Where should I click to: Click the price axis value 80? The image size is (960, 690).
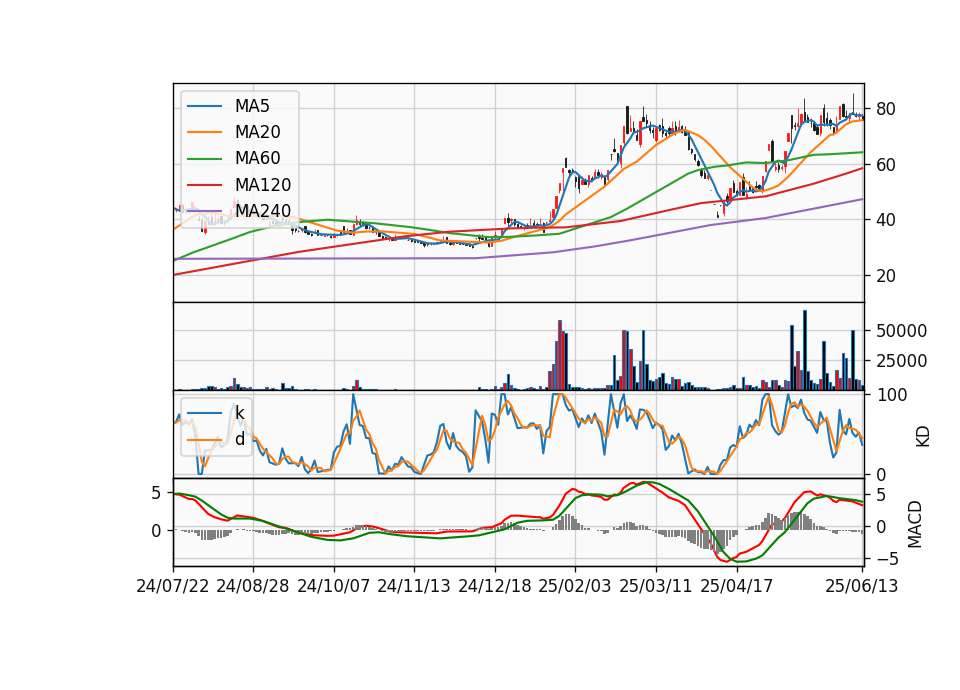coord(885,109)
